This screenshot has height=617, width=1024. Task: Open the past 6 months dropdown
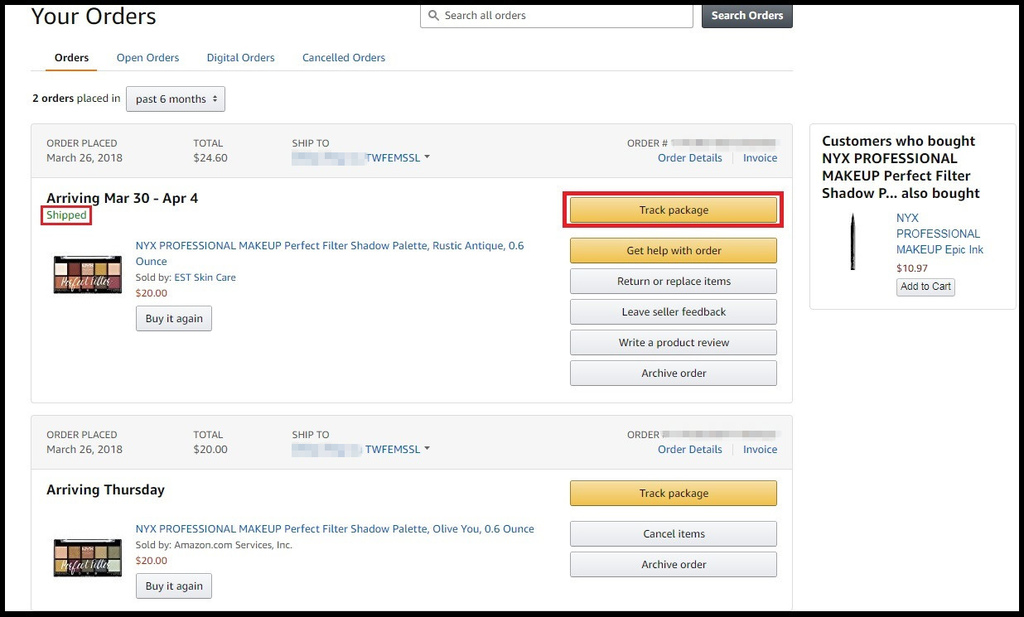[175, 99]
